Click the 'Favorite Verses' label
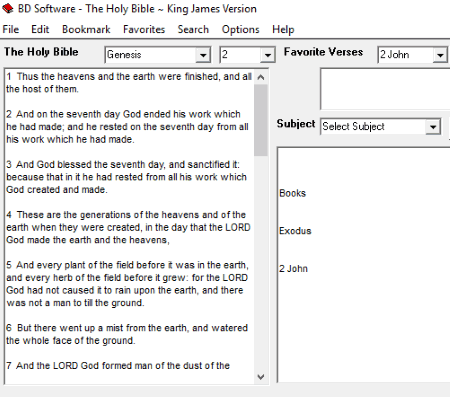Image resolution: width=450 pixels, height=397 pixels. [x=323, y=52]
